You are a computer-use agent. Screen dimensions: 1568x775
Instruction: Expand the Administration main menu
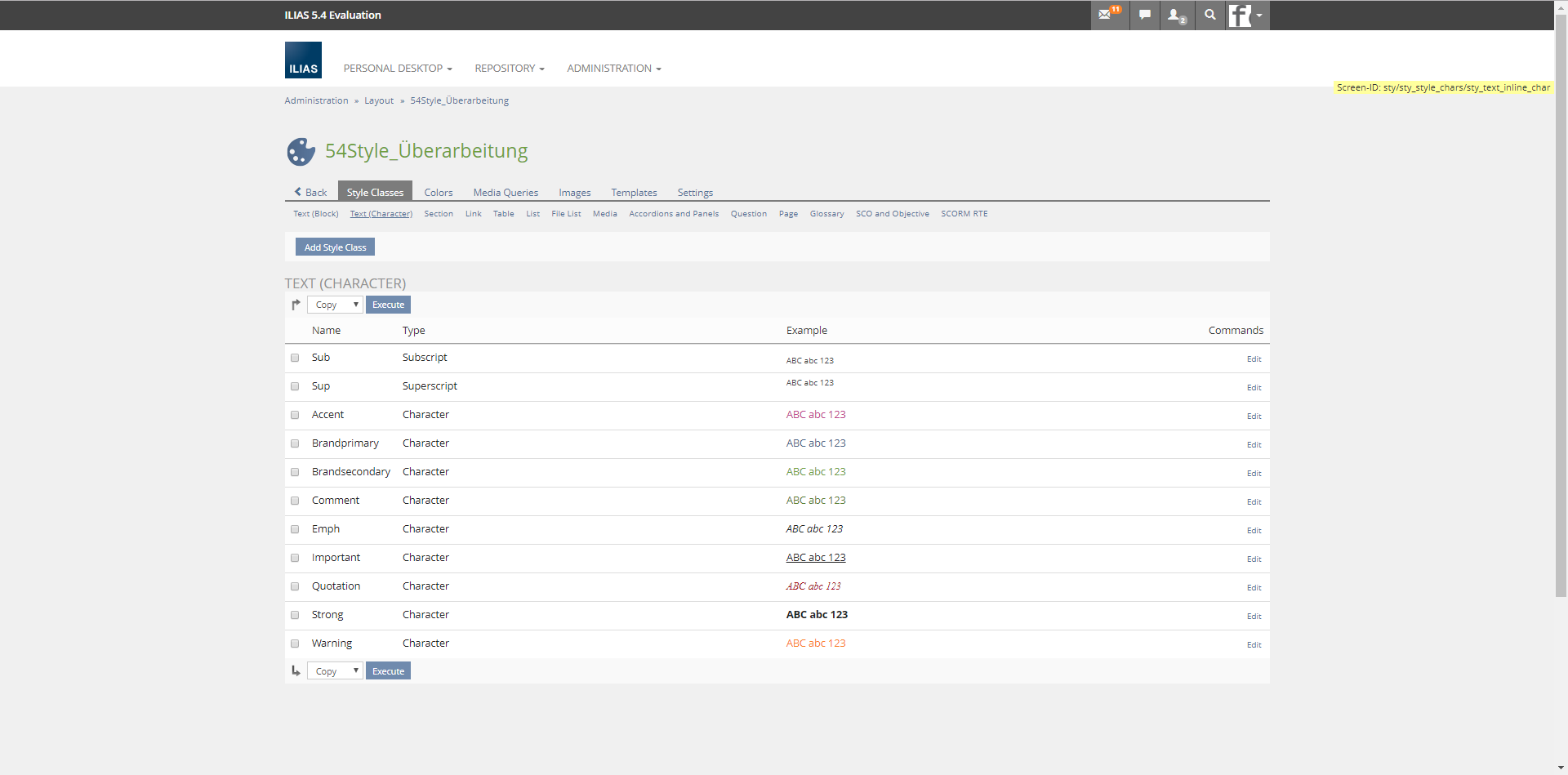click(x=613, y=69)
